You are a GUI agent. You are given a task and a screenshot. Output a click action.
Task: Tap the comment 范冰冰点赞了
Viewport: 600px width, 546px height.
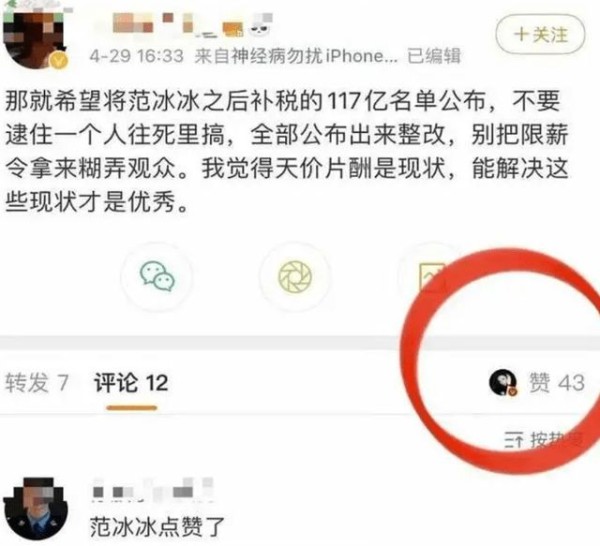coord(157,527)
